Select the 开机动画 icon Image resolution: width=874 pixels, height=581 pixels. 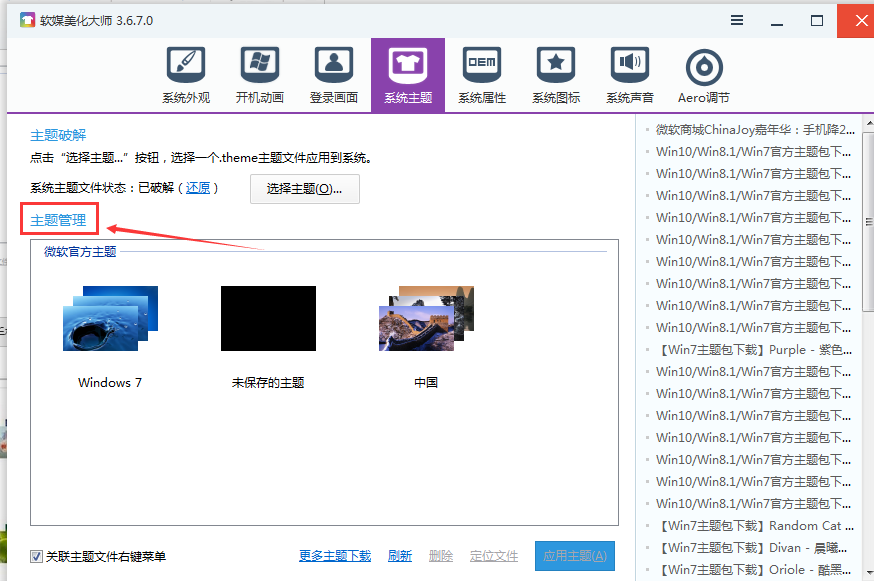(259, 73)
